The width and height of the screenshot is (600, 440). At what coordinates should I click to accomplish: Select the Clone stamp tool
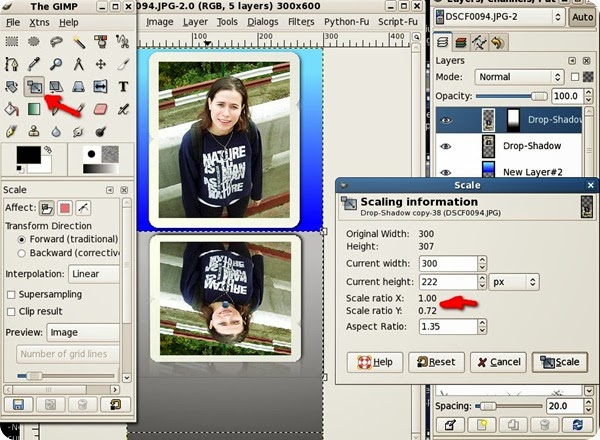coord(34,132)
